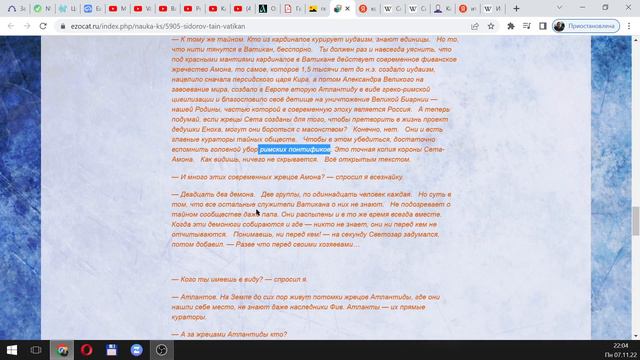Screen dimensions: 640x360
Task: Go forward to next page
Action: point(27,26)
